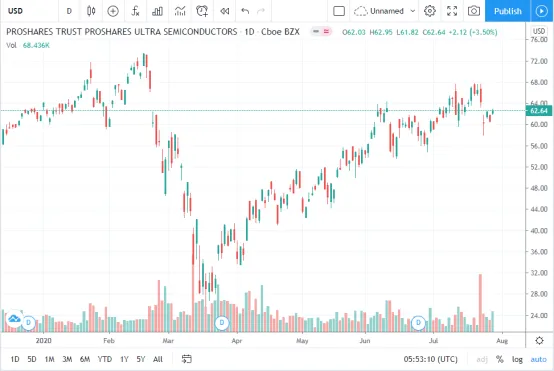
Task: Click the 62.64 current price label
Action: pos(538,111)
